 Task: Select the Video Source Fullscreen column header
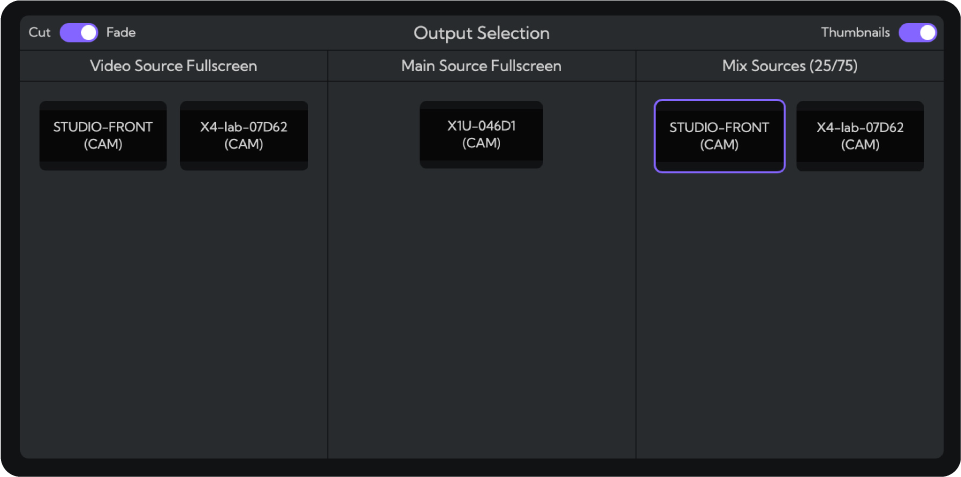174,66
